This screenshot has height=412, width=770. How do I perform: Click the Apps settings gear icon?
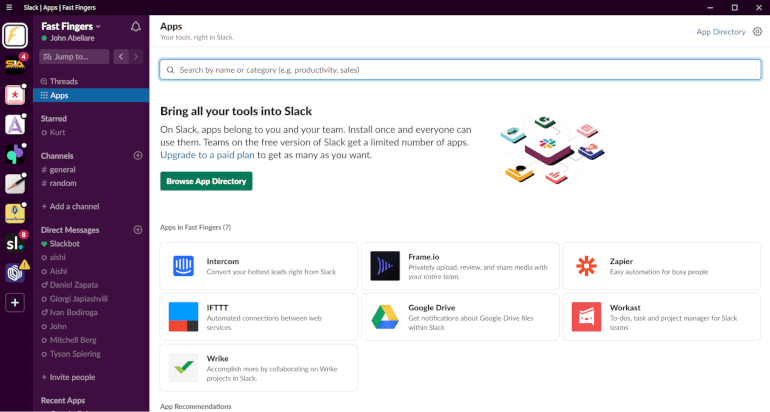[758, 31]
